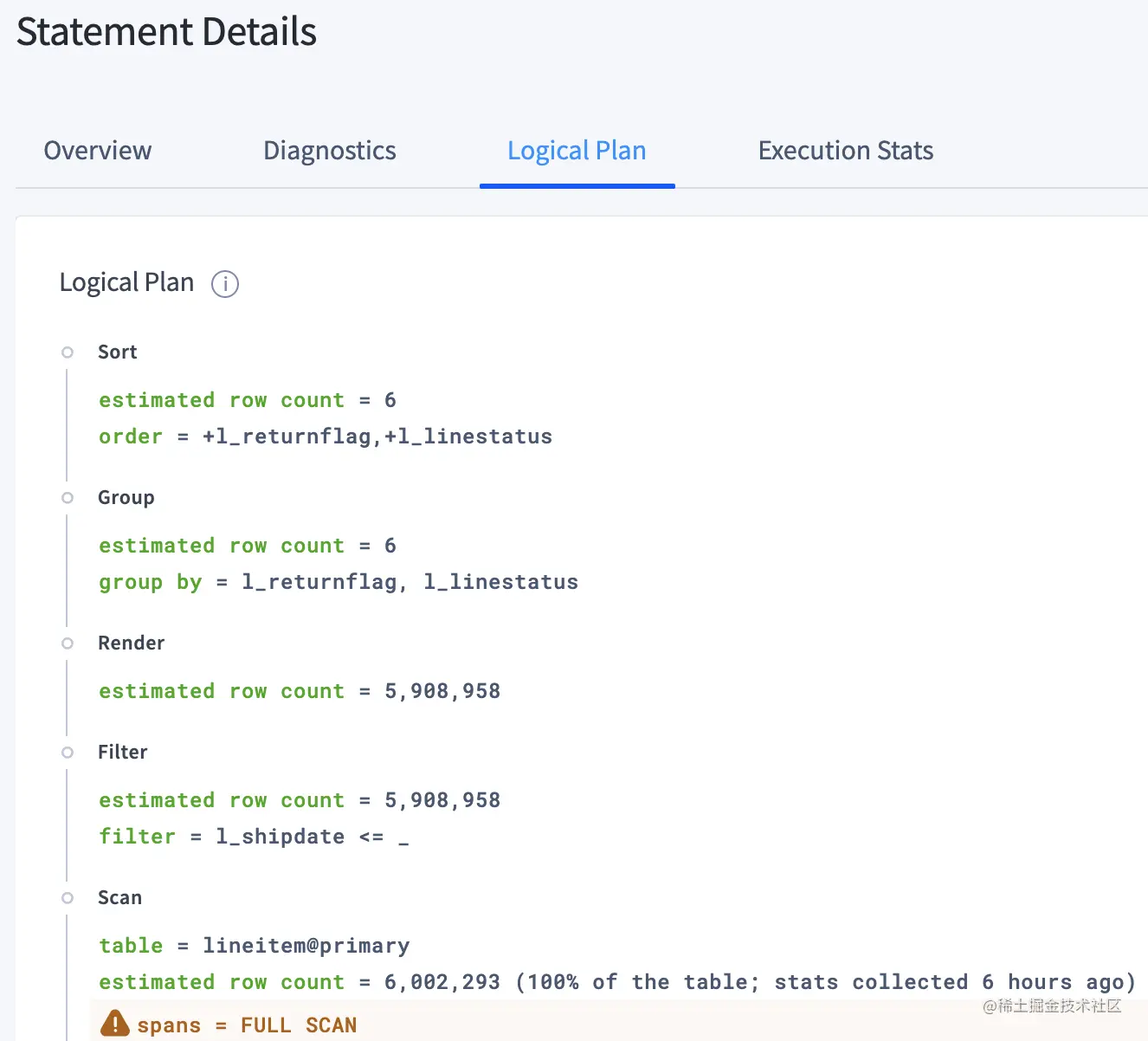
Task: Click the Sort node circle marker
Action: click(x=67, y=352)
